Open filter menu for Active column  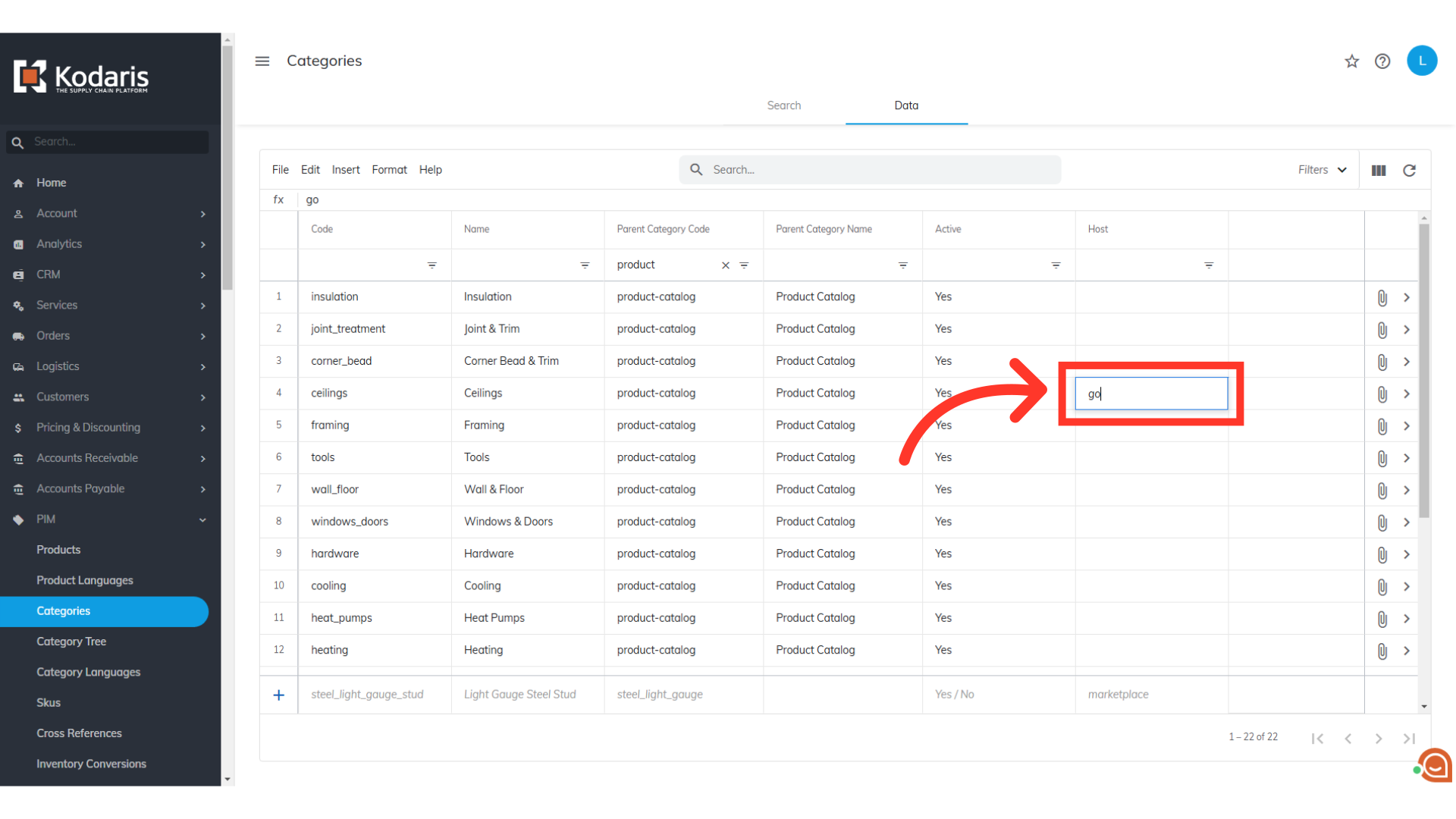(x=1056, y=265)
